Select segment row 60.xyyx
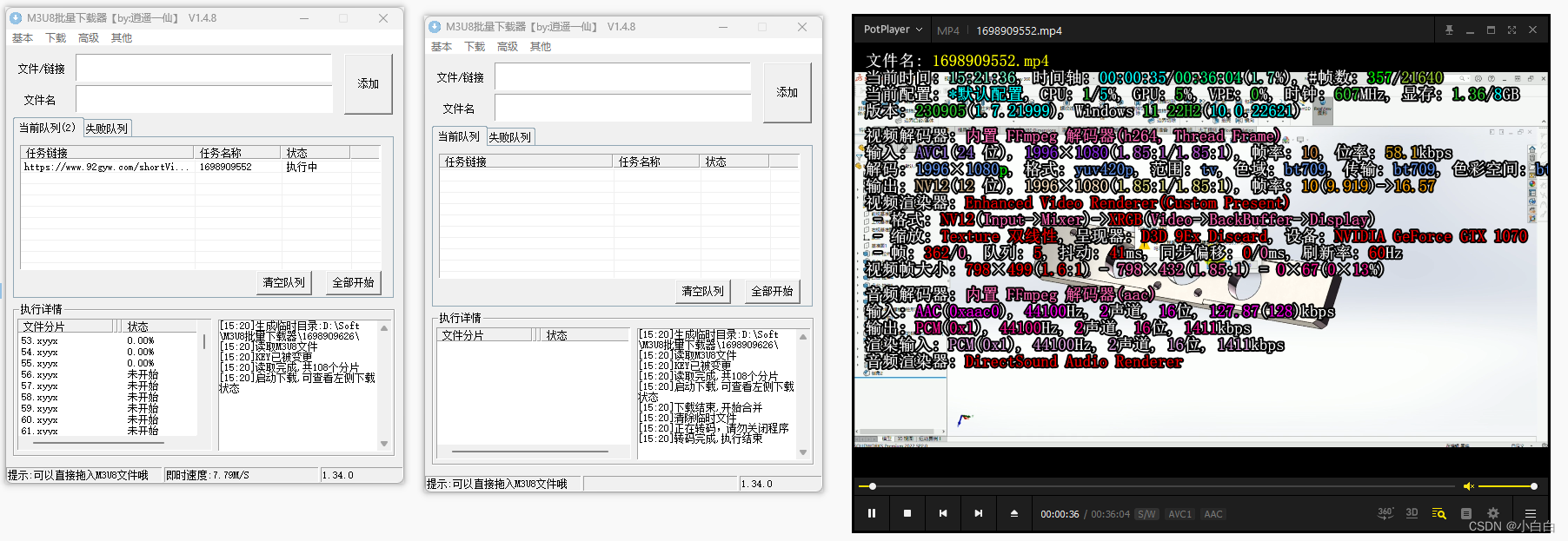Image resolution: width=1568 pixels, height=541 pixels. [109, 420]
